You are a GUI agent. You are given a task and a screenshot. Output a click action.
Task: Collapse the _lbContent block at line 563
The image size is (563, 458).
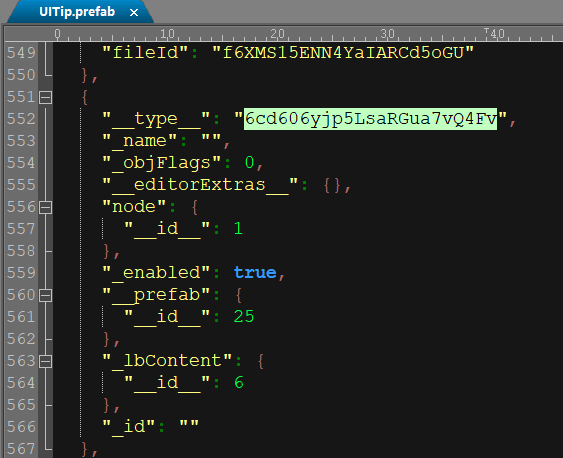pyautogui.click(x=45, y=361)
